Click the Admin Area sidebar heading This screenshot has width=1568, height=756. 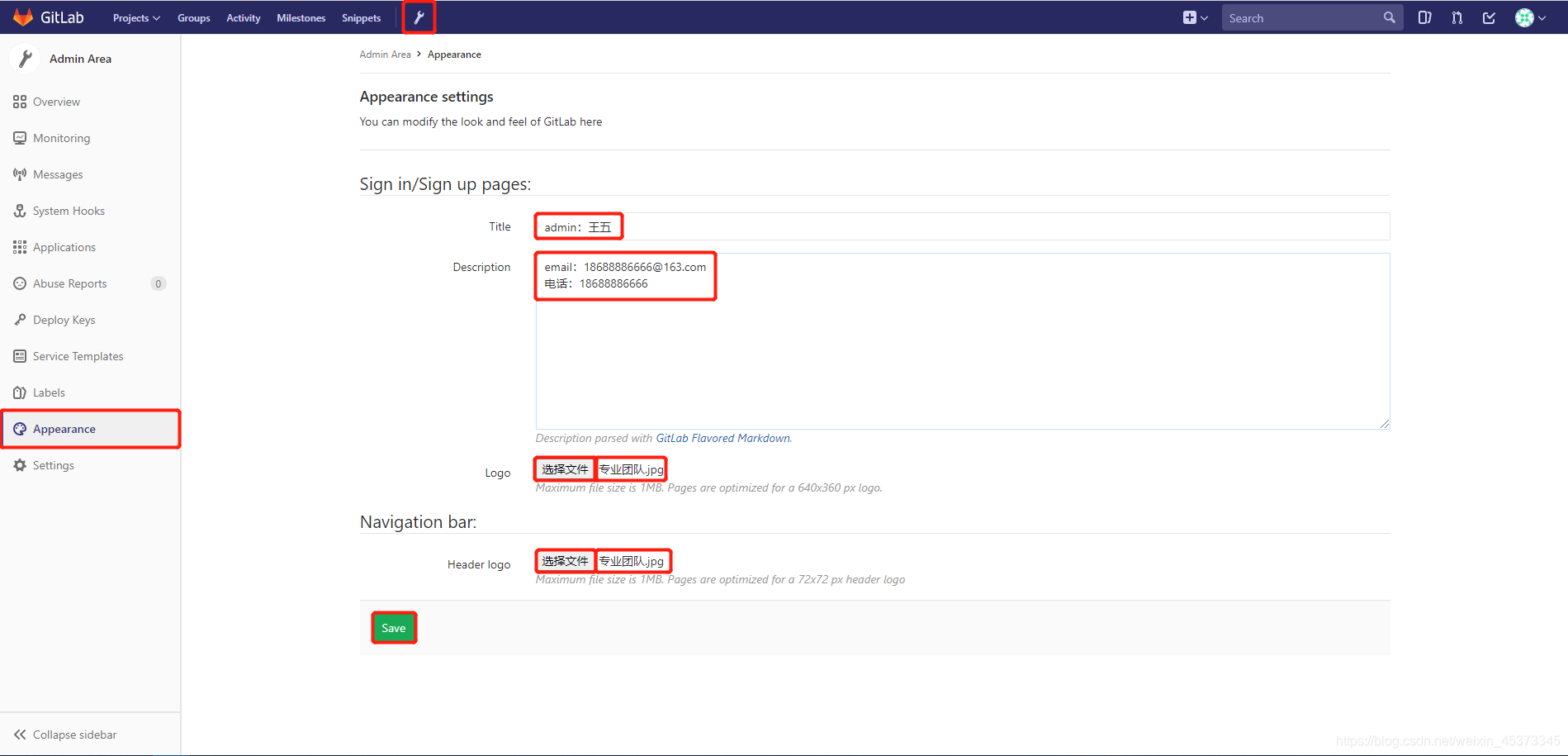coord(80,59)
